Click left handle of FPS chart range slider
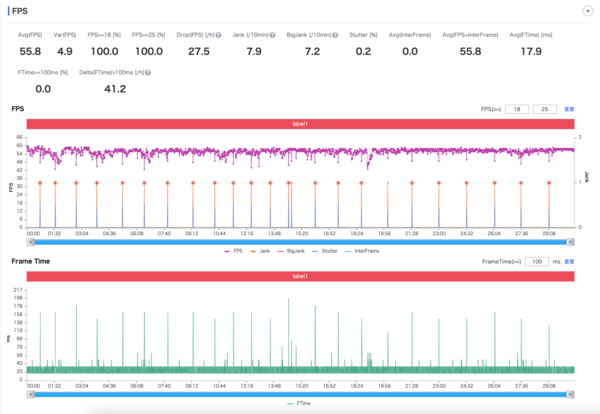 pos(31,242)
